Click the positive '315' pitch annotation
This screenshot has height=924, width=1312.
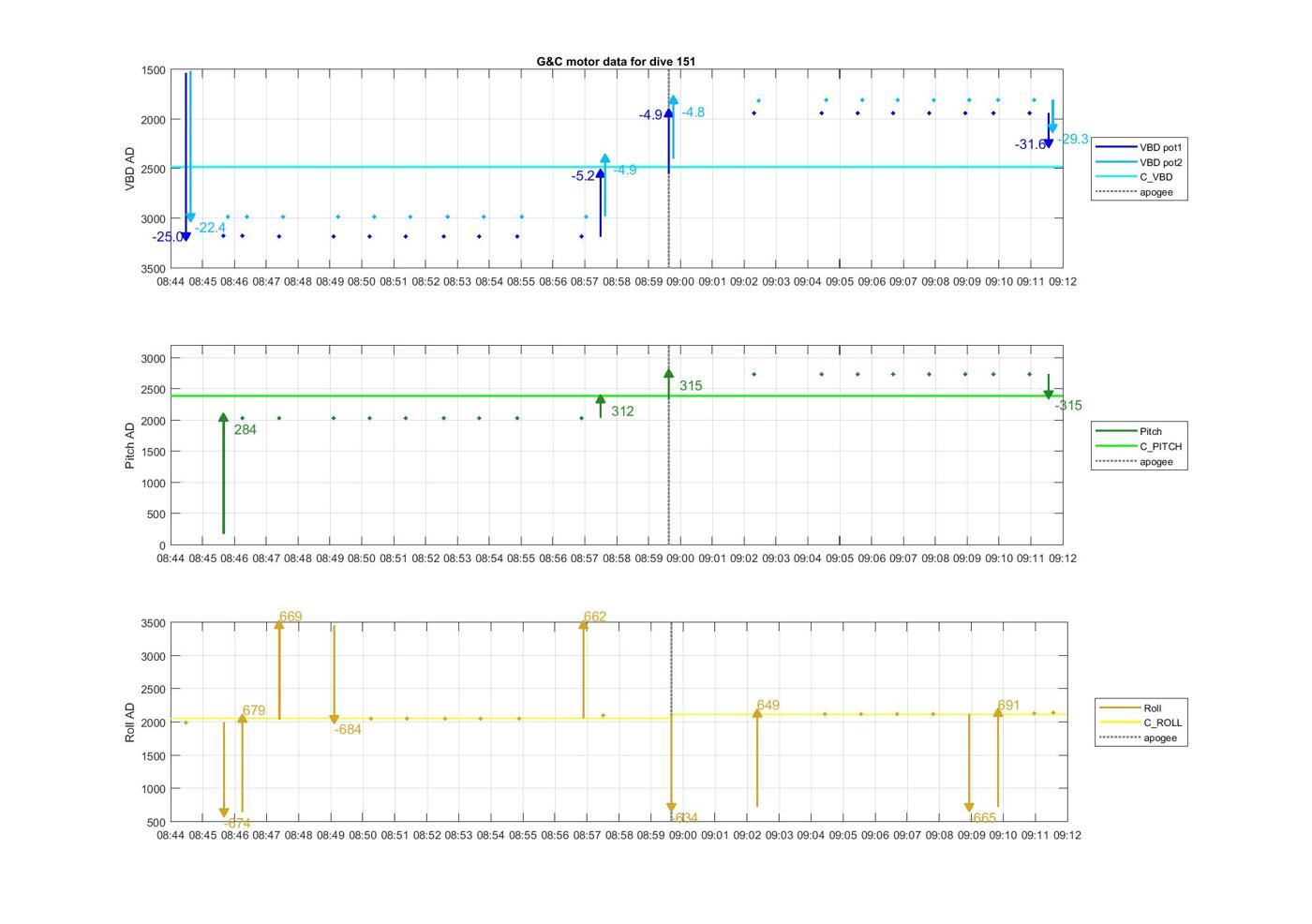pos(691,386)
